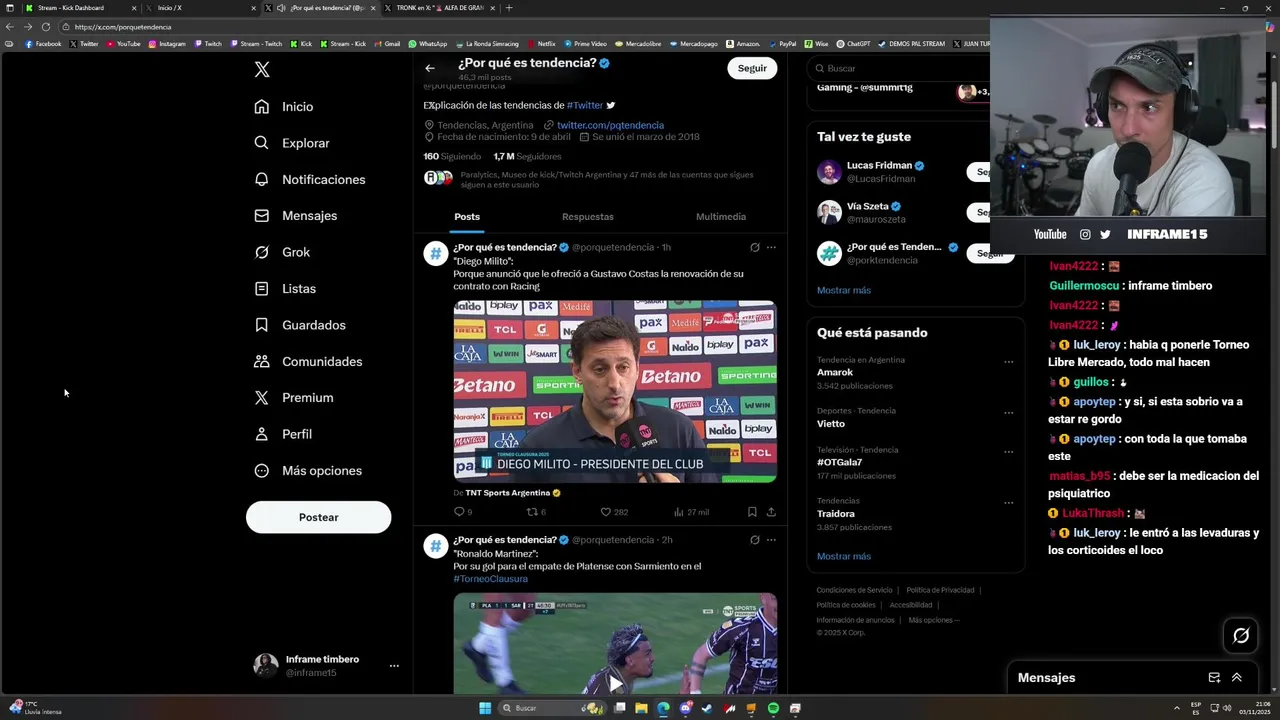Open the Diego Milito video thumbnail
The image size is (1280, 720).
(x=615, y=391)
